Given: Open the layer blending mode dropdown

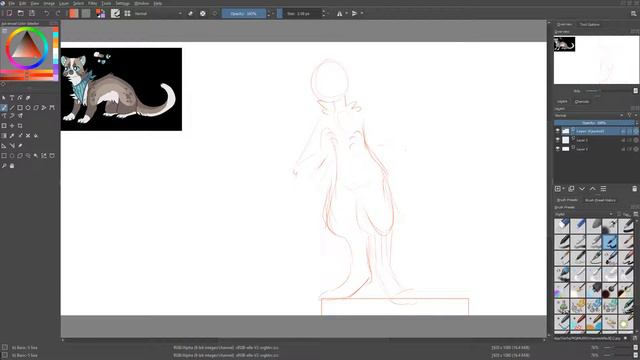Looking at the screenshot, I should pos(589,116).
